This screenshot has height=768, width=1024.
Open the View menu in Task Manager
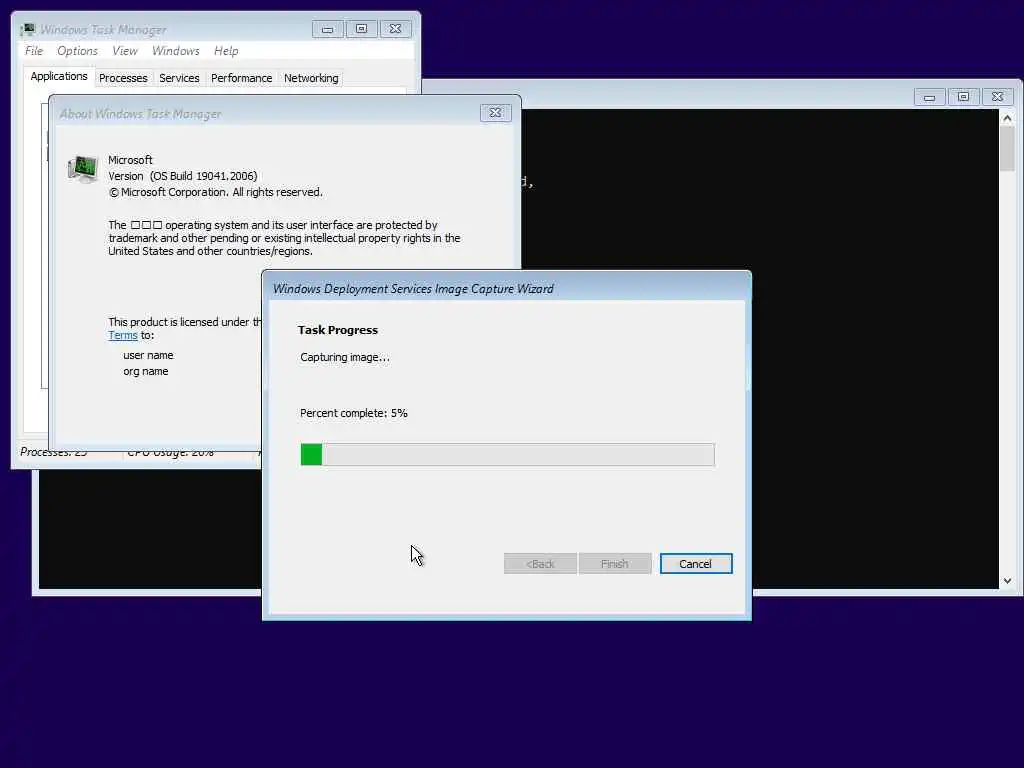pyautogui.click(x=125, y=51)
